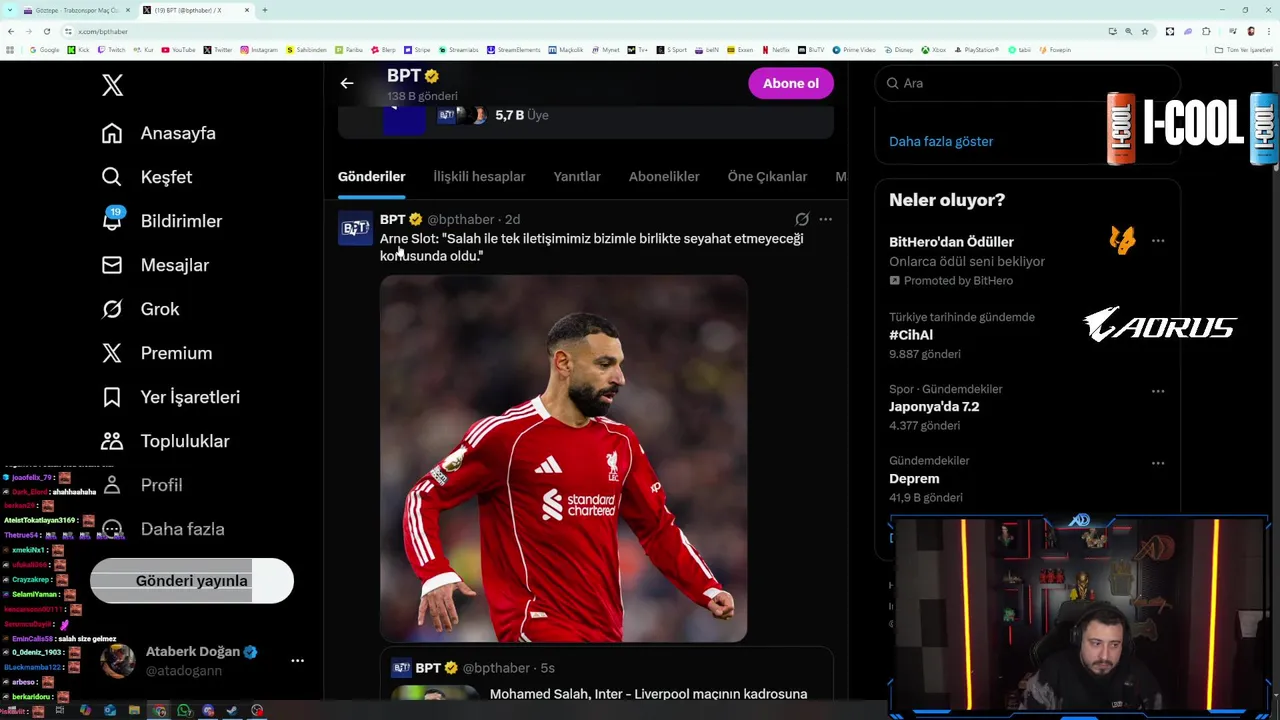Image resolution: width=1280 pixels, height=720 pixels.
Task: Click 5,7 B Üye member count
Action: tap(522, 115)
